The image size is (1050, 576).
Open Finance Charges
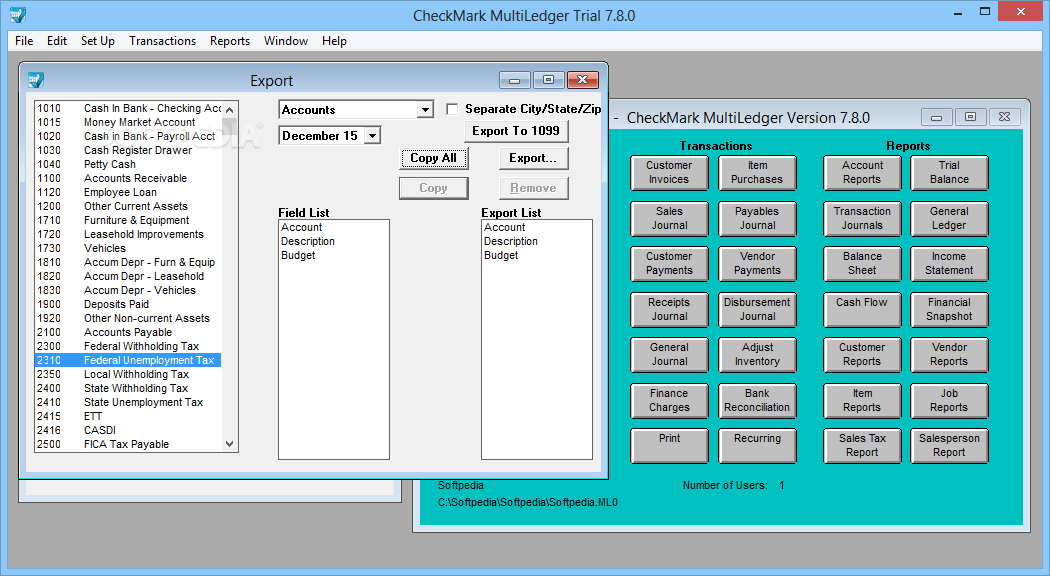coord(669,401)
